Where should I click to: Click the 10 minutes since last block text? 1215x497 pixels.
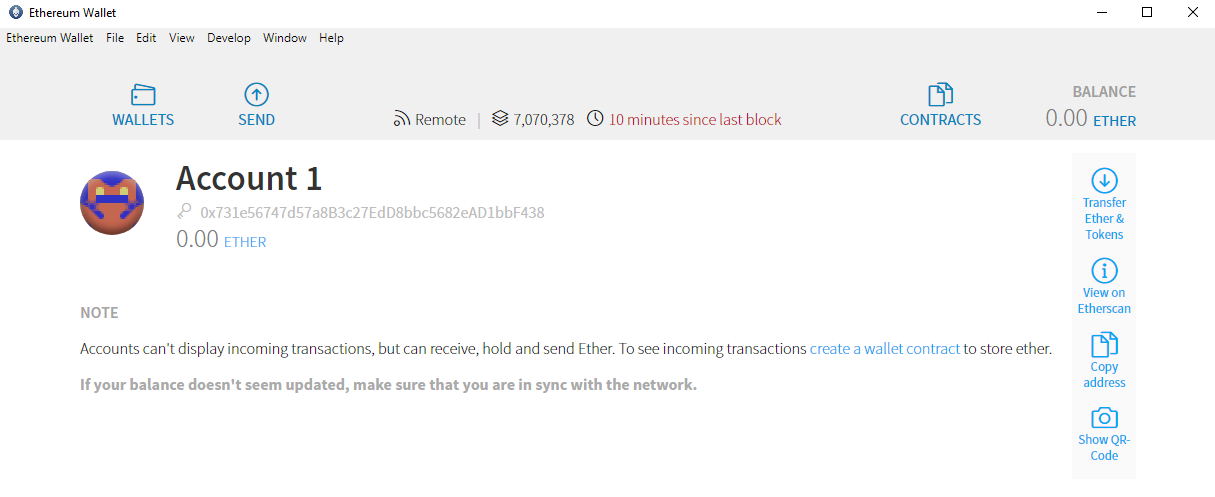[695, 120]
